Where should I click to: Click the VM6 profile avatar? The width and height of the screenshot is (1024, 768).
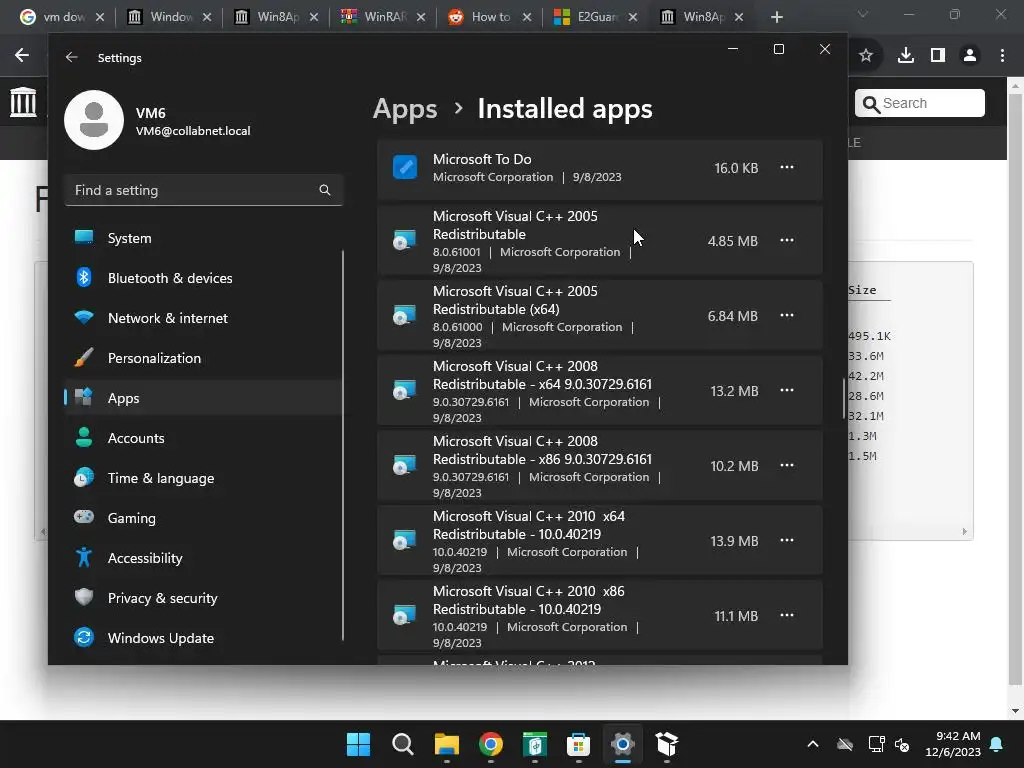point(94,120)
